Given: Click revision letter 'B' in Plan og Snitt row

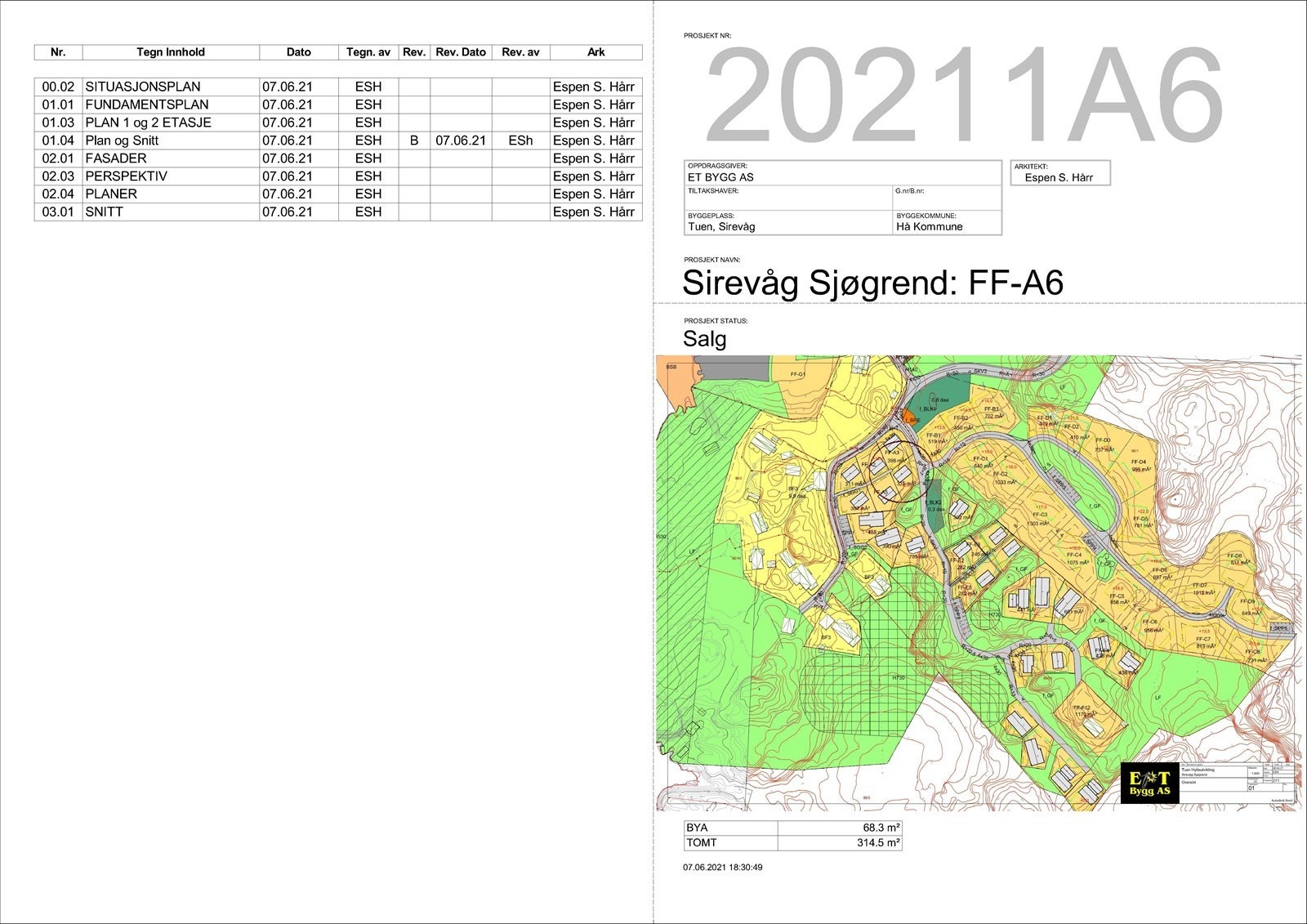Looking at the screenshot, I should pos(414,141).
